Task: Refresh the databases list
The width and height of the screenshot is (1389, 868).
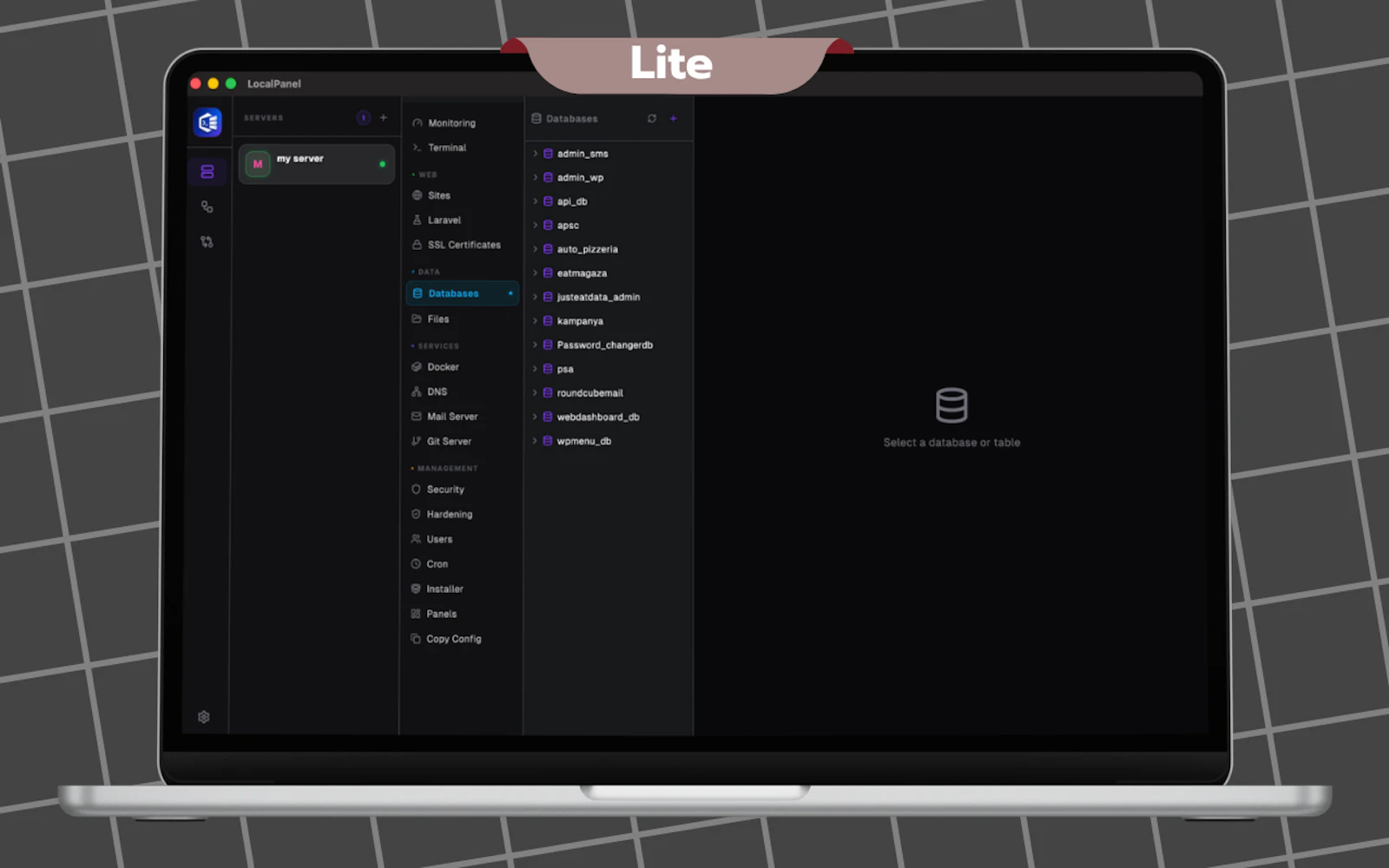Action: click(x=652, y=118)
